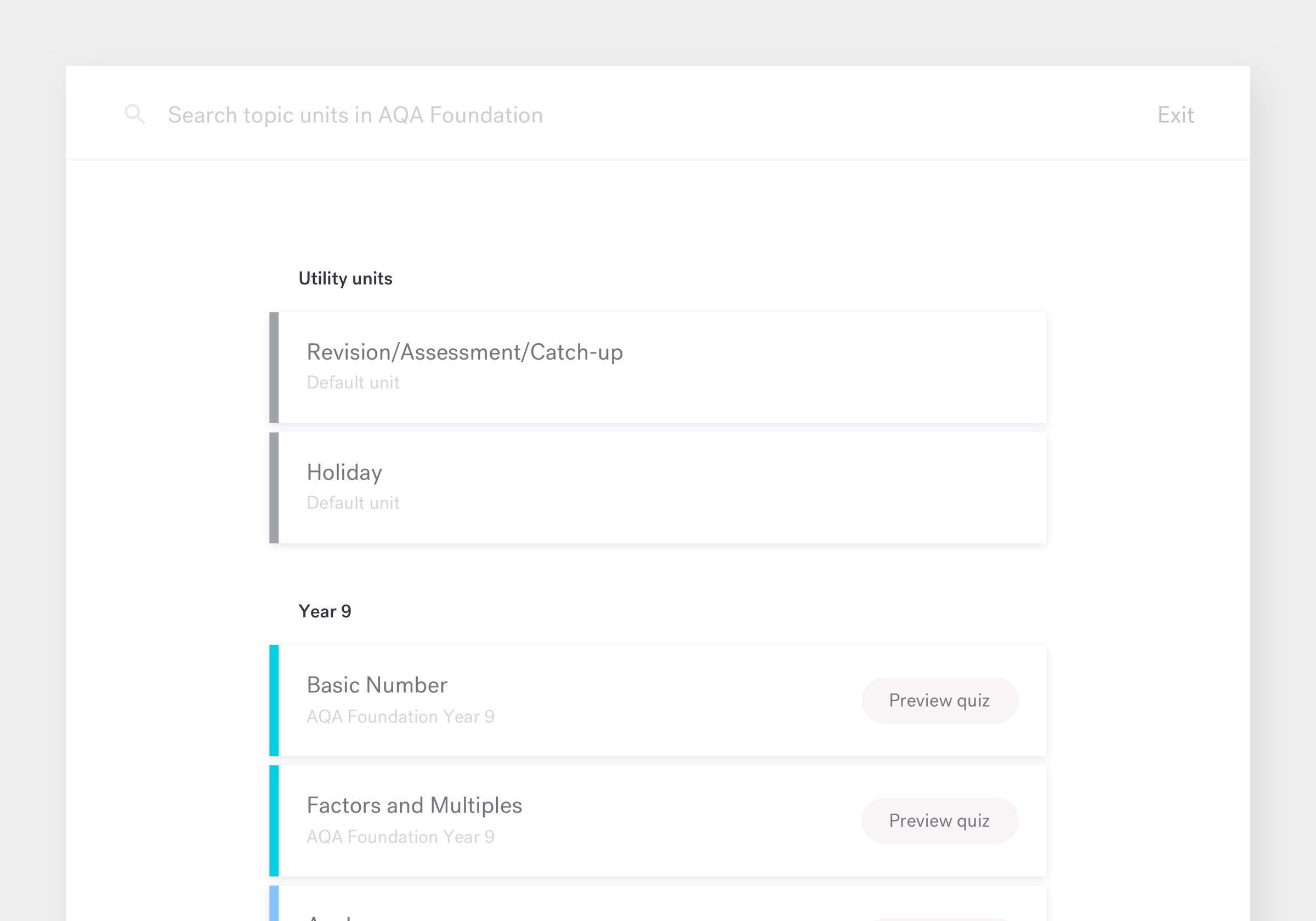Preview quiz for Factors and Multiples
1316x921 pixels.
pyautogui.click(x=939, y=821)
